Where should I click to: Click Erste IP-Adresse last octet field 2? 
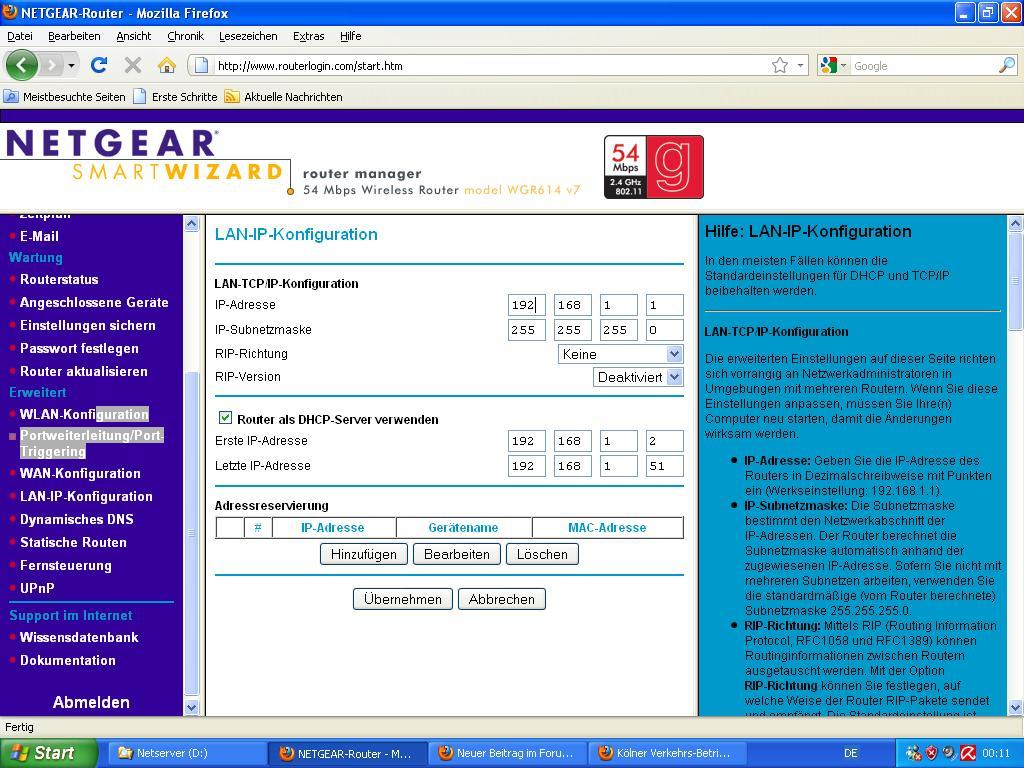(664, 441)
